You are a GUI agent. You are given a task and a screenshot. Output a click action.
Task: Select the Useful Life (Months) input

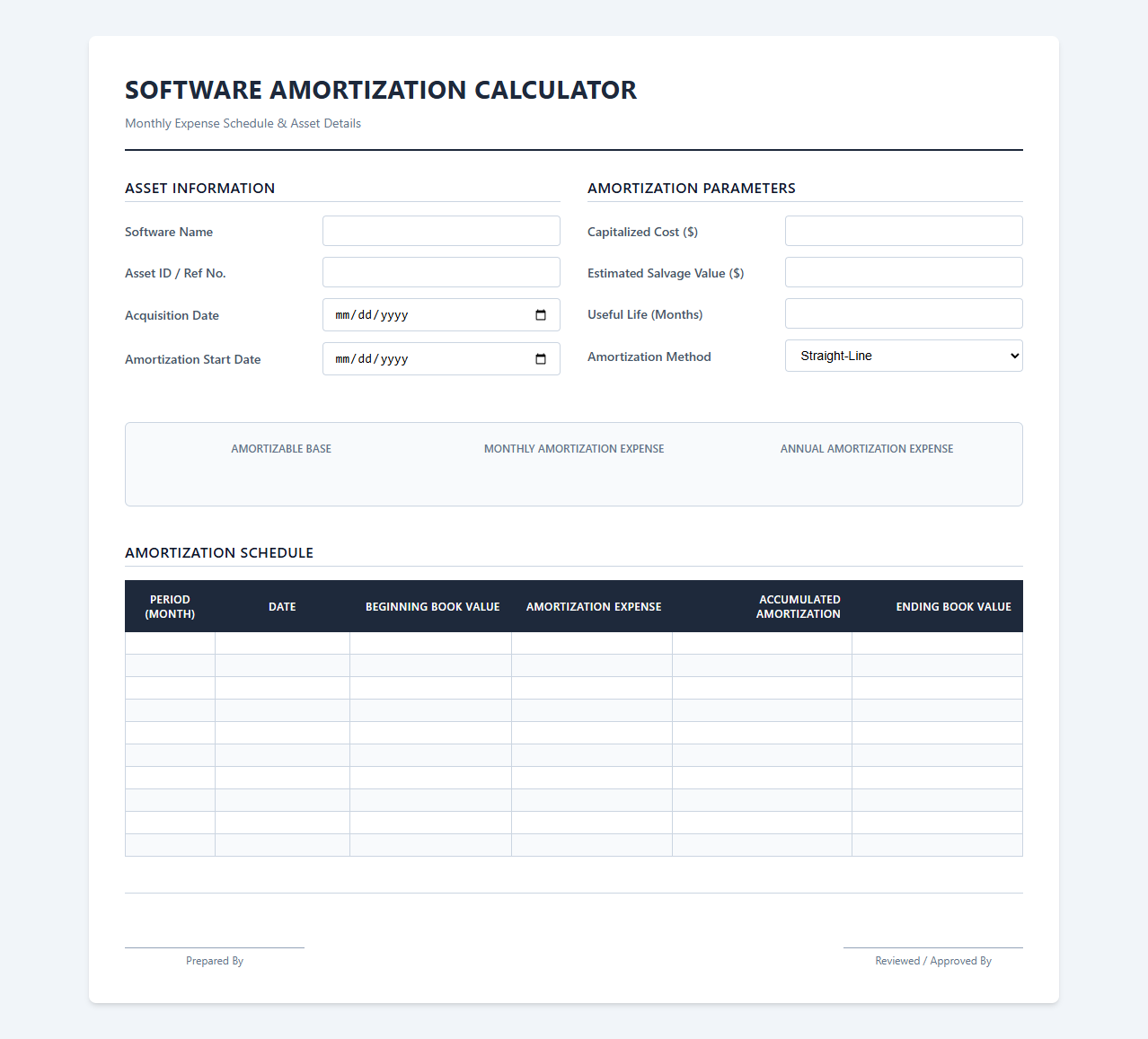point(904,313)
